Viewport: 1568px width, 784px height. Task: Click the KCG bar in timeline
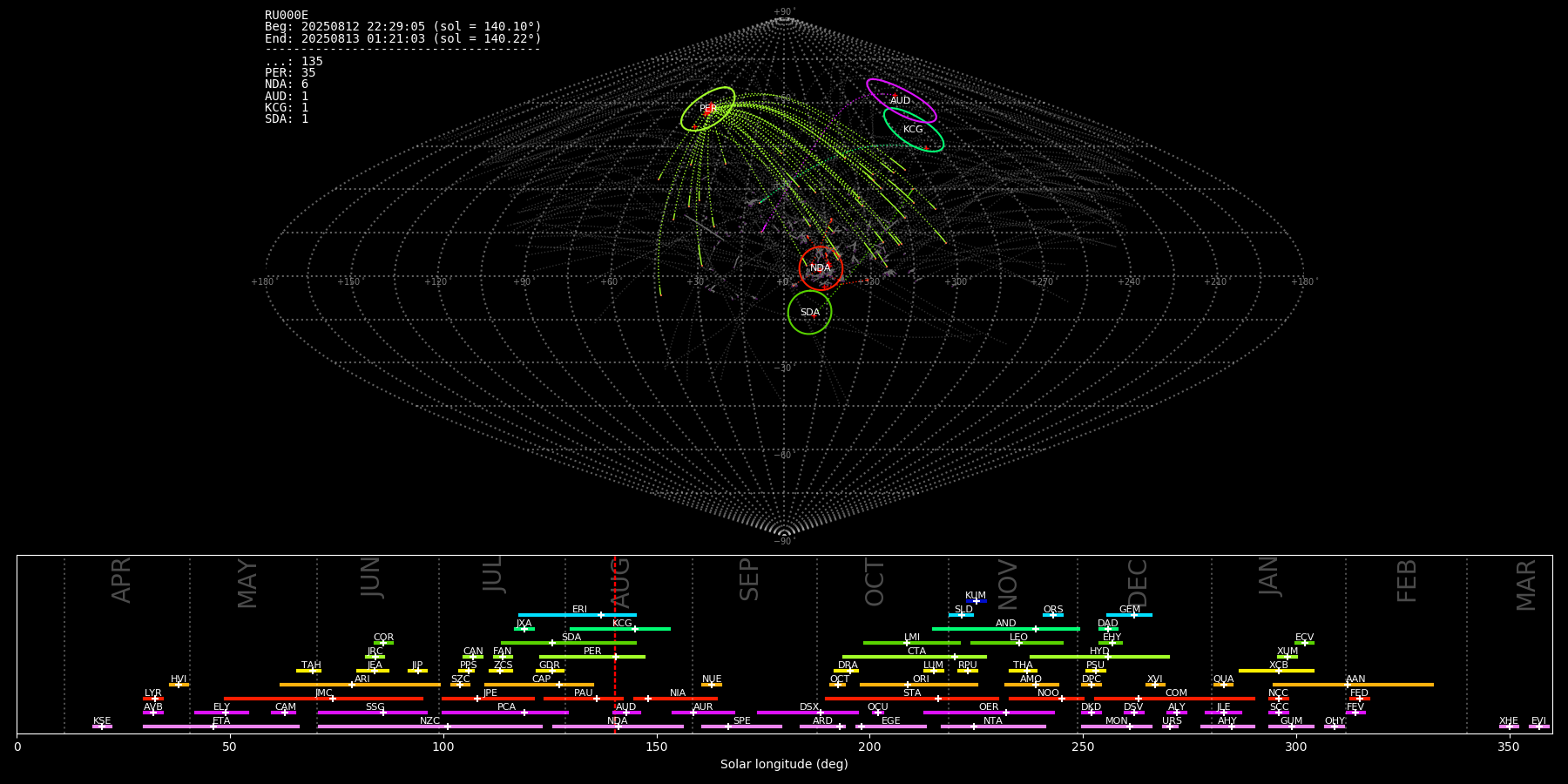pyautogui.click(x=620, y=629)
